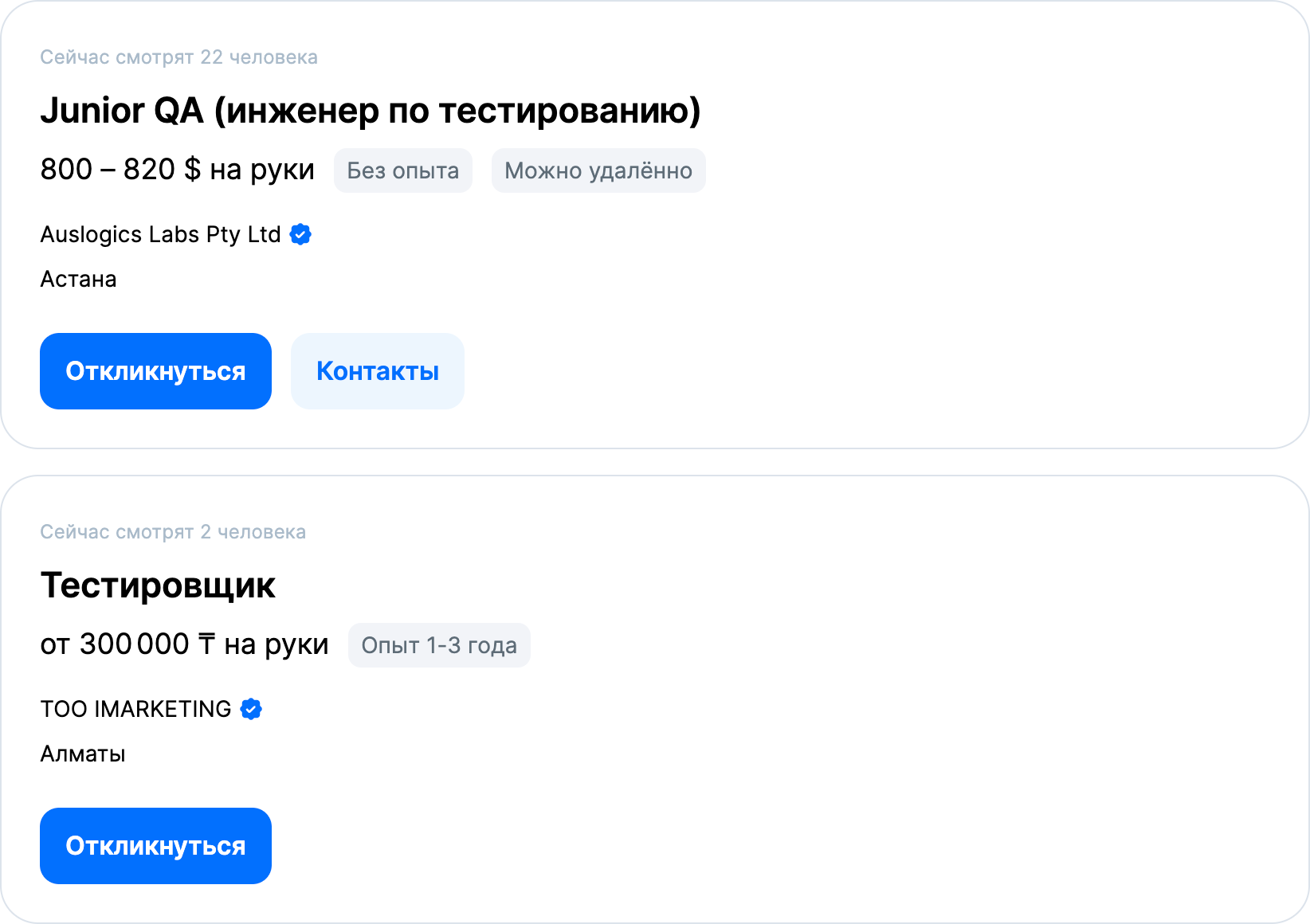This screenshot has height=924, width=1310.
Task: Open the Junior QA (инженер по тестированию) title
Action: tap(371, 111)
